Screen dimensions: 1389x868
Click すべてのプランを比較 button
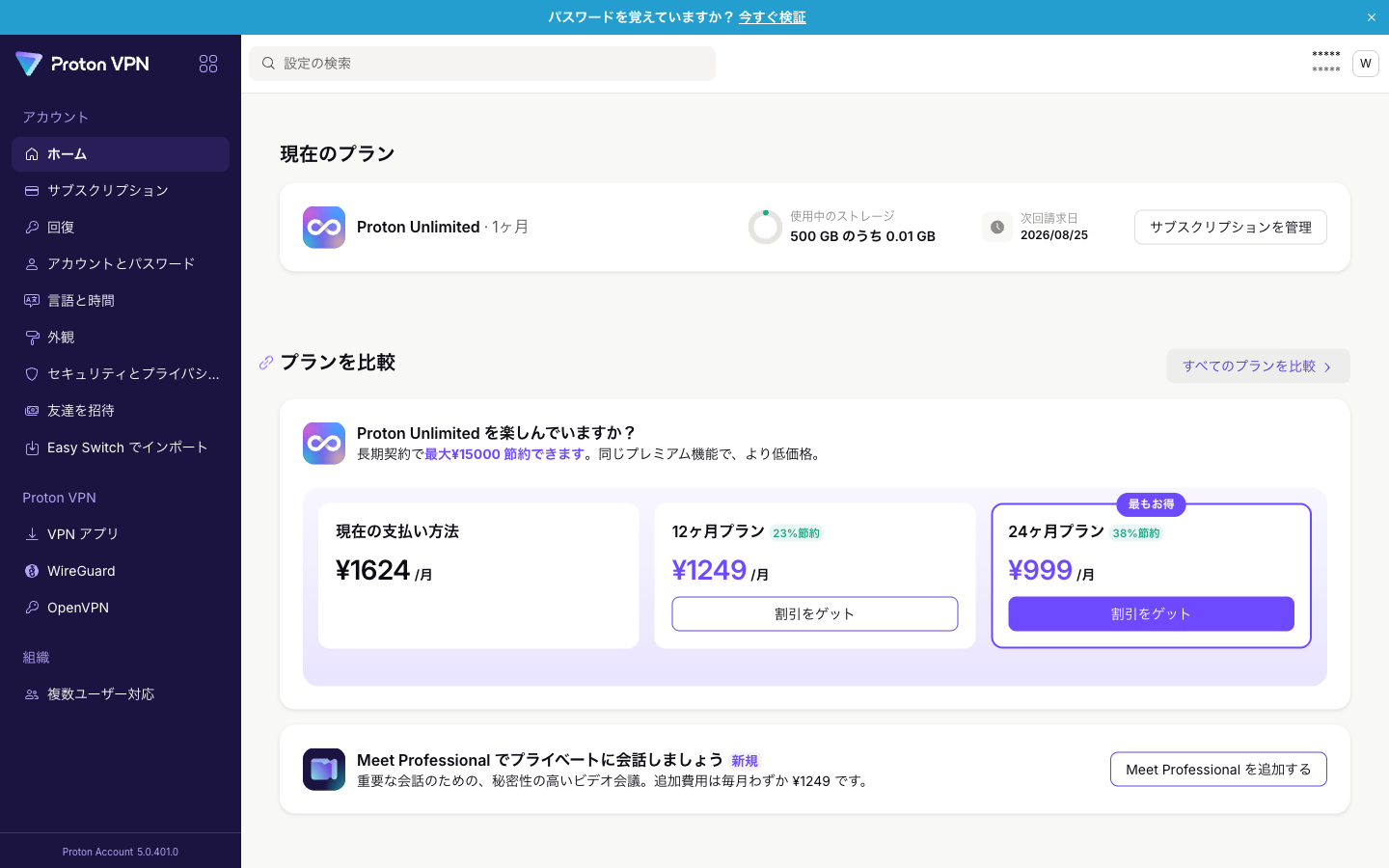tap(1258, 366)
